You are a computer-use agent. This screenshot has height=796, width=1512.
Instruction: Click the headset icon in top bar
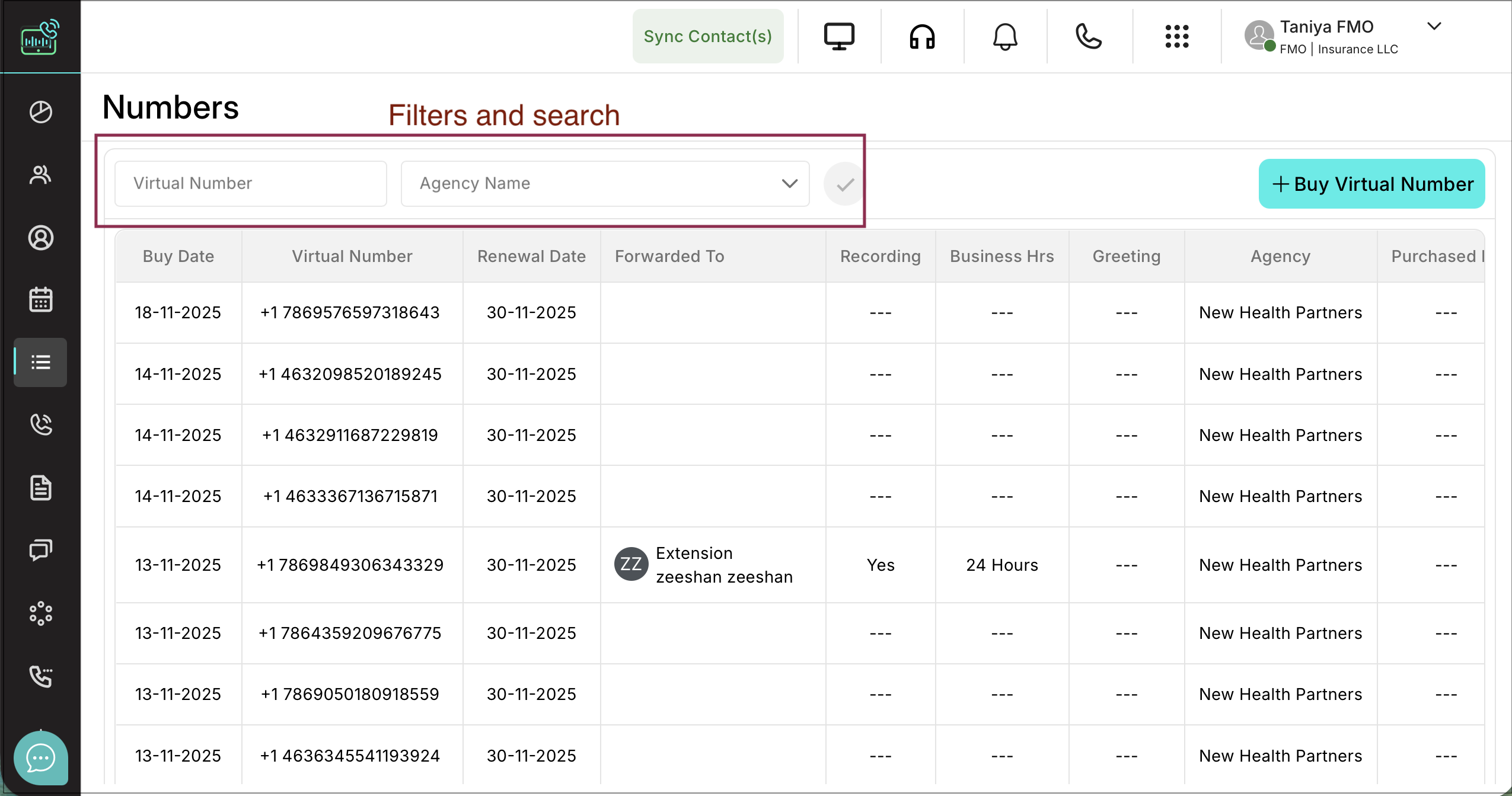pos(922,37)
